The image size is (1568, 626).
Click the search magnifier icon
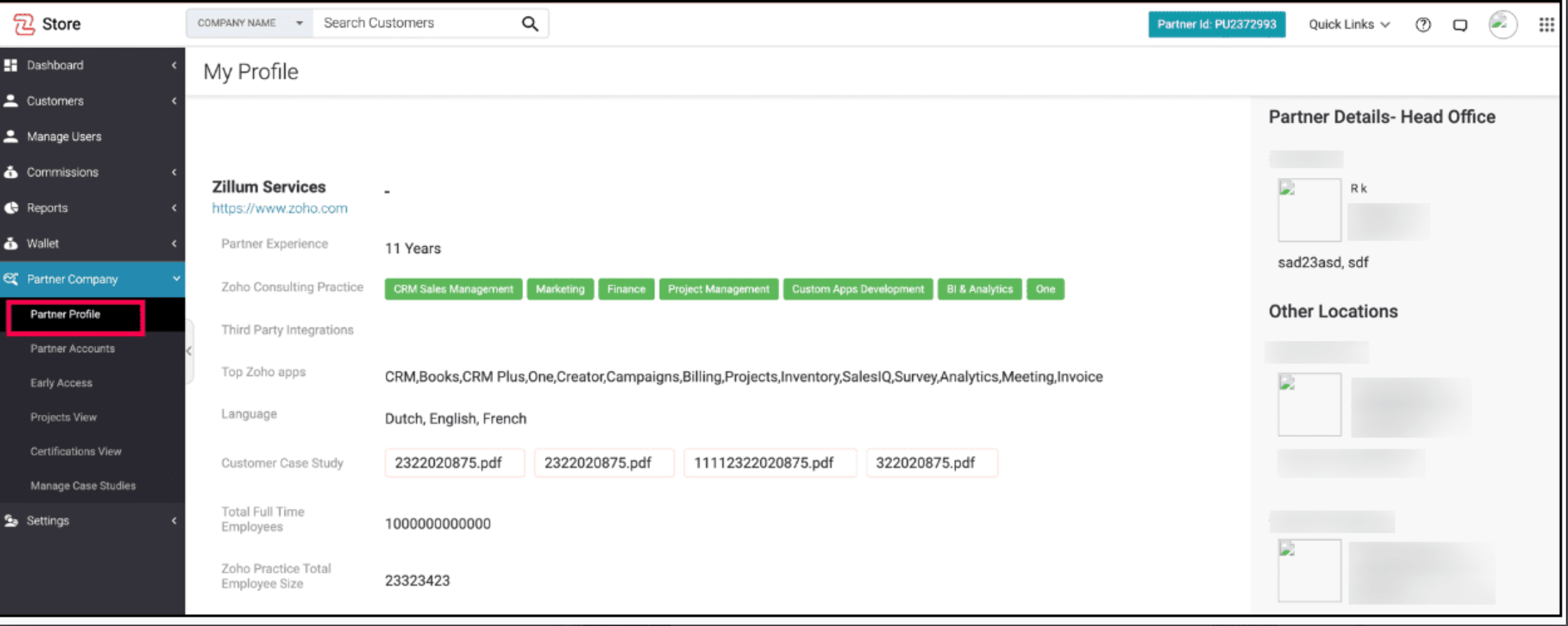(x=530, y=24)
